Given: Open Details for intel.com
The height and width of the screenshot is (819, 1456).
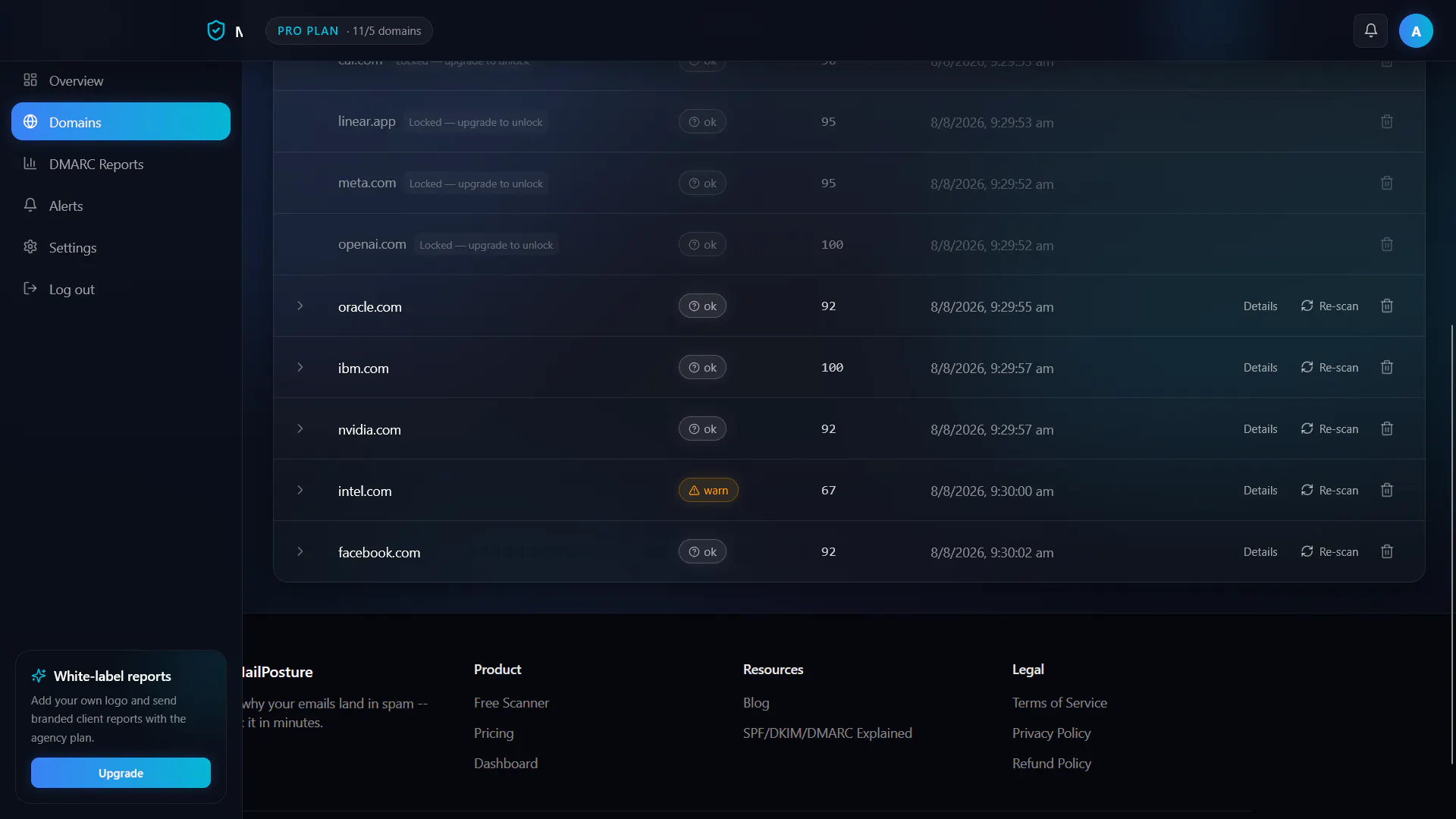Looking at the screenshot, I should click(x=1260, y=491).
